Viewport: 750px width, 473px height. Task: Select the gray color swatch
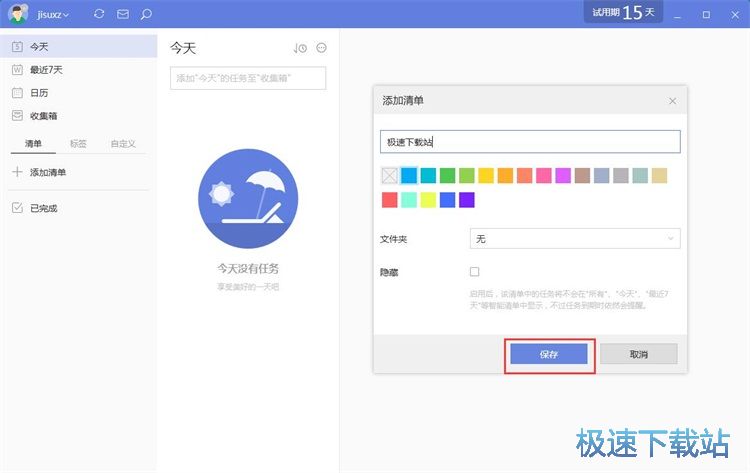621,176
